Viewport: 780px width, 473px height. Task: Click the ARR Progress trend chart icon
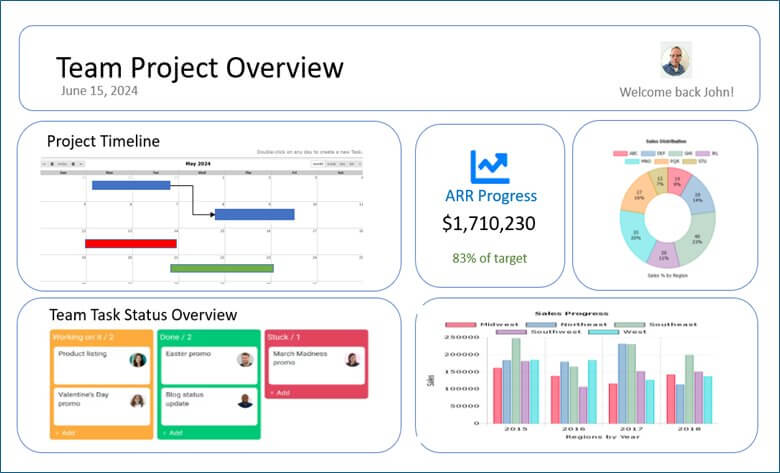[x=489, y=166]
